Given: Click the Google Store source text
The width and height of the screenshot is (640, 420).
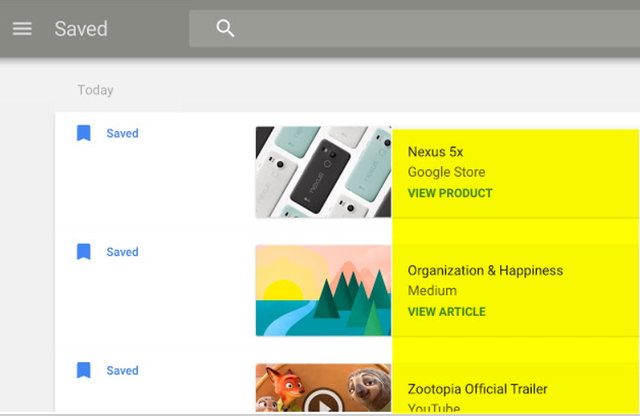Looking at the screenshot, I should pyautogui.click(x=446, y=172).
